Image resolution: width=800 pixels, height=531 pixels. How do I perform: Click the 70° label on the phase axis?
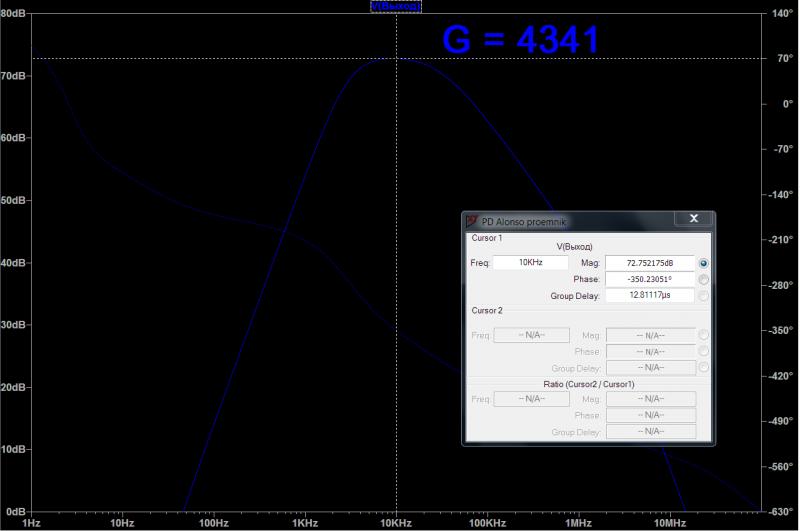(x=785, y=59)
